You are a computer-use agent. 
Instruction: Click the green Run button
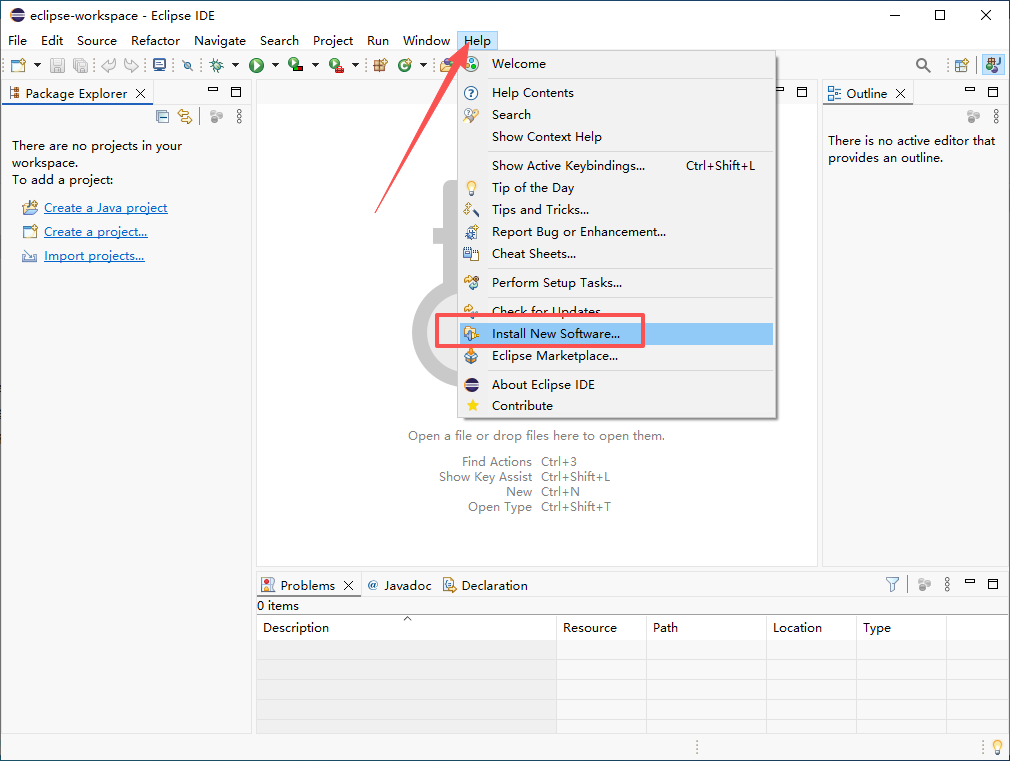(256, 65)
